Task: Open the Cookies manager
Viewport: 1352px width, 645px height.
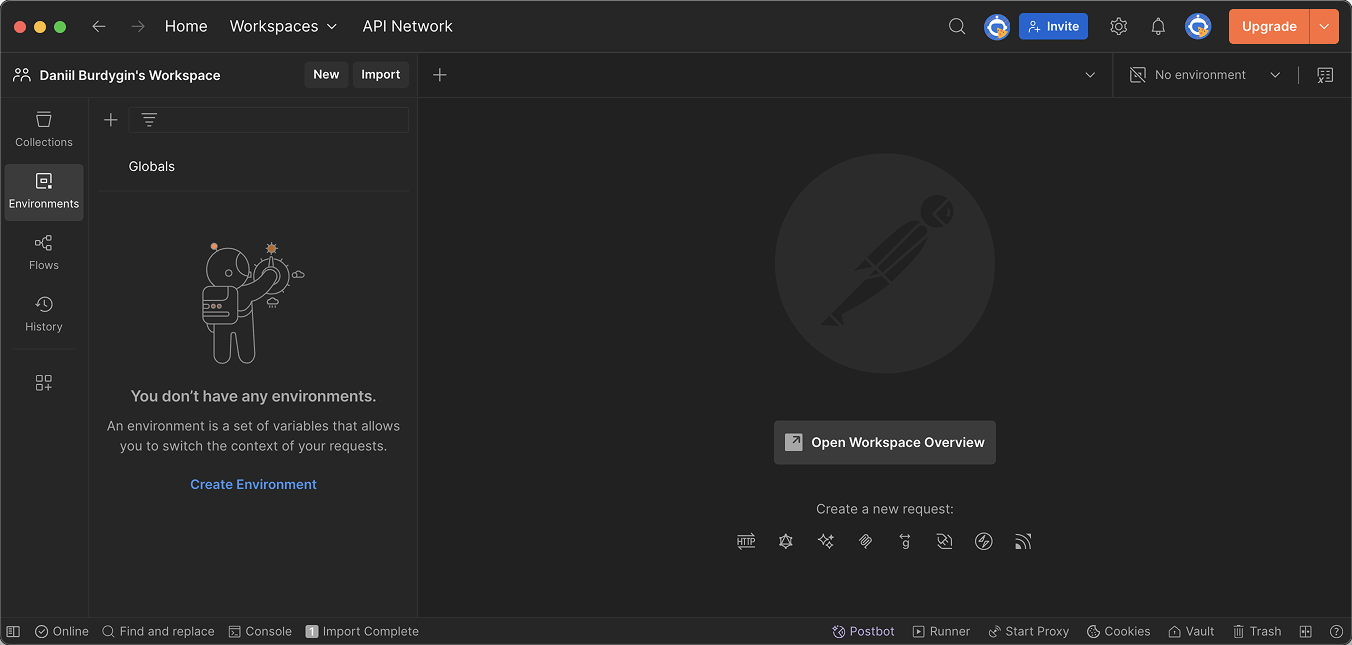Action: point(1118,631)
